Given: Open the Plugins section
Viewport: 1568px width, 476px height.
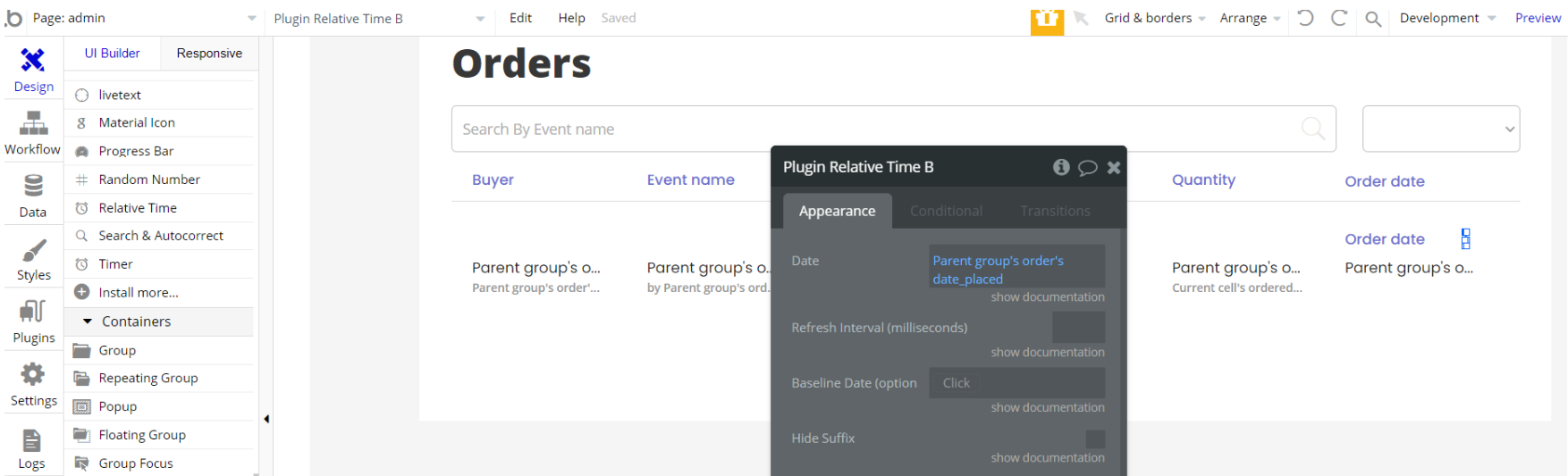Looking at the screenshot, I should point(33,322).
